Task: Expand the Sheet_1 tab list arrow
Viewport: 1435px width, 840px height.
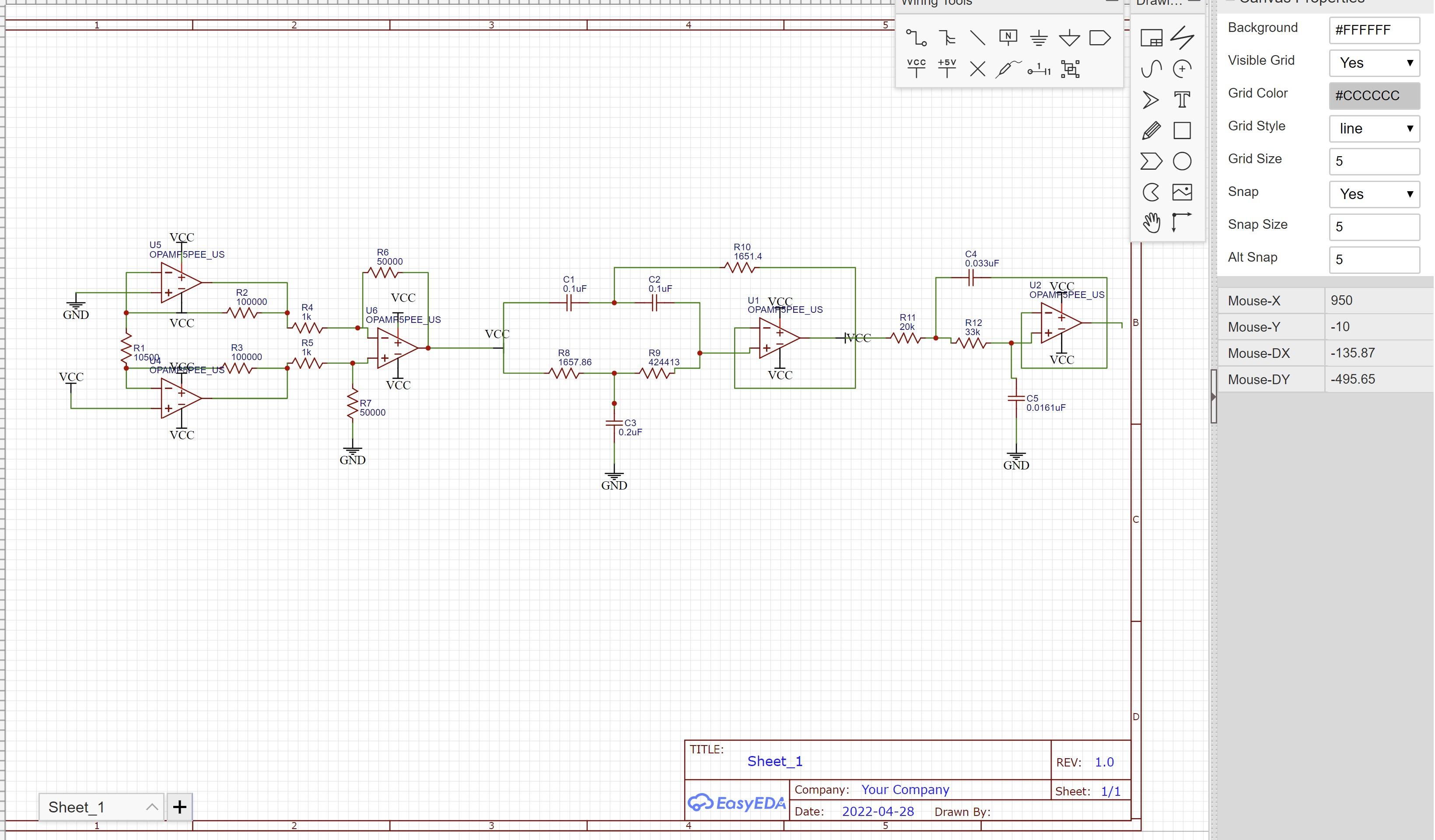Action: pos(151,806)
